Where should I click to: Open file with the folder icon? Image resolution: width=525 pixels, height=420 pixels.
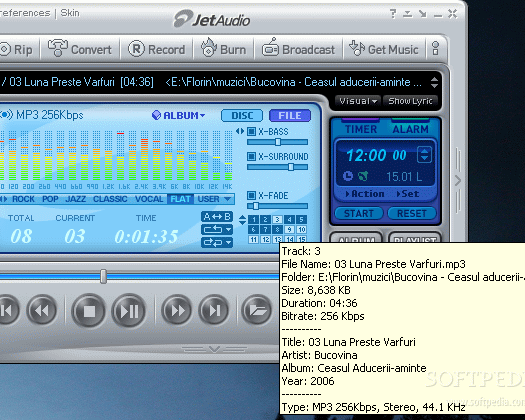point(257,310)
